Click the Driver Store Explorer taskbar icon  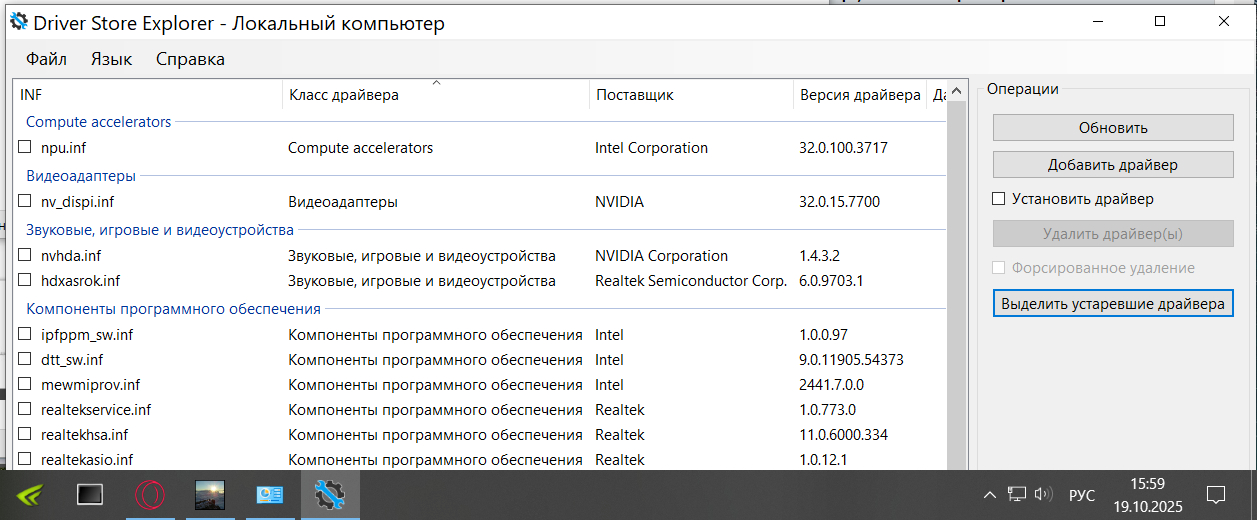pyautogui.click(x=329, y=494)
